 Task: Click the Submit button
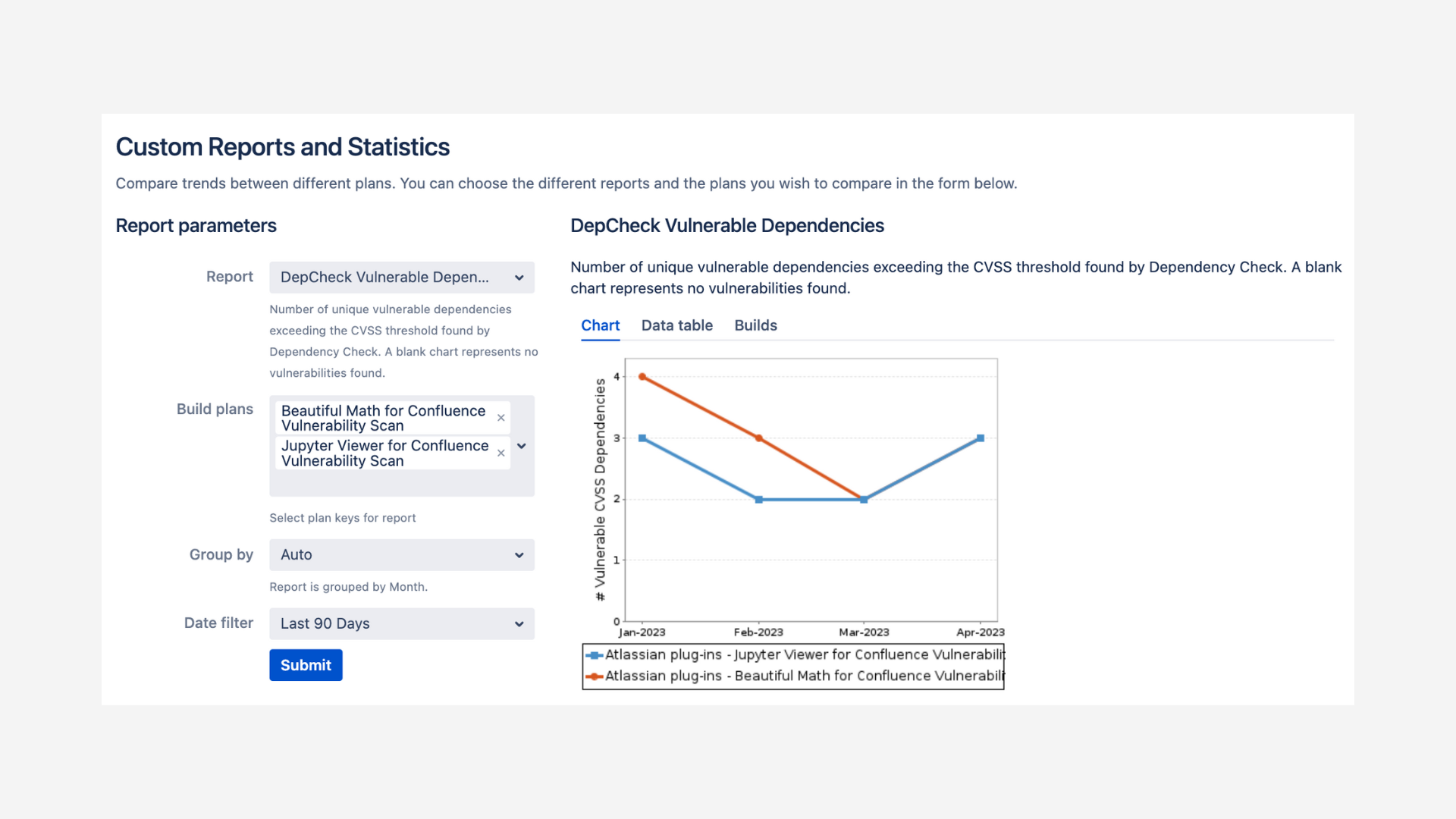pos(306,665)
